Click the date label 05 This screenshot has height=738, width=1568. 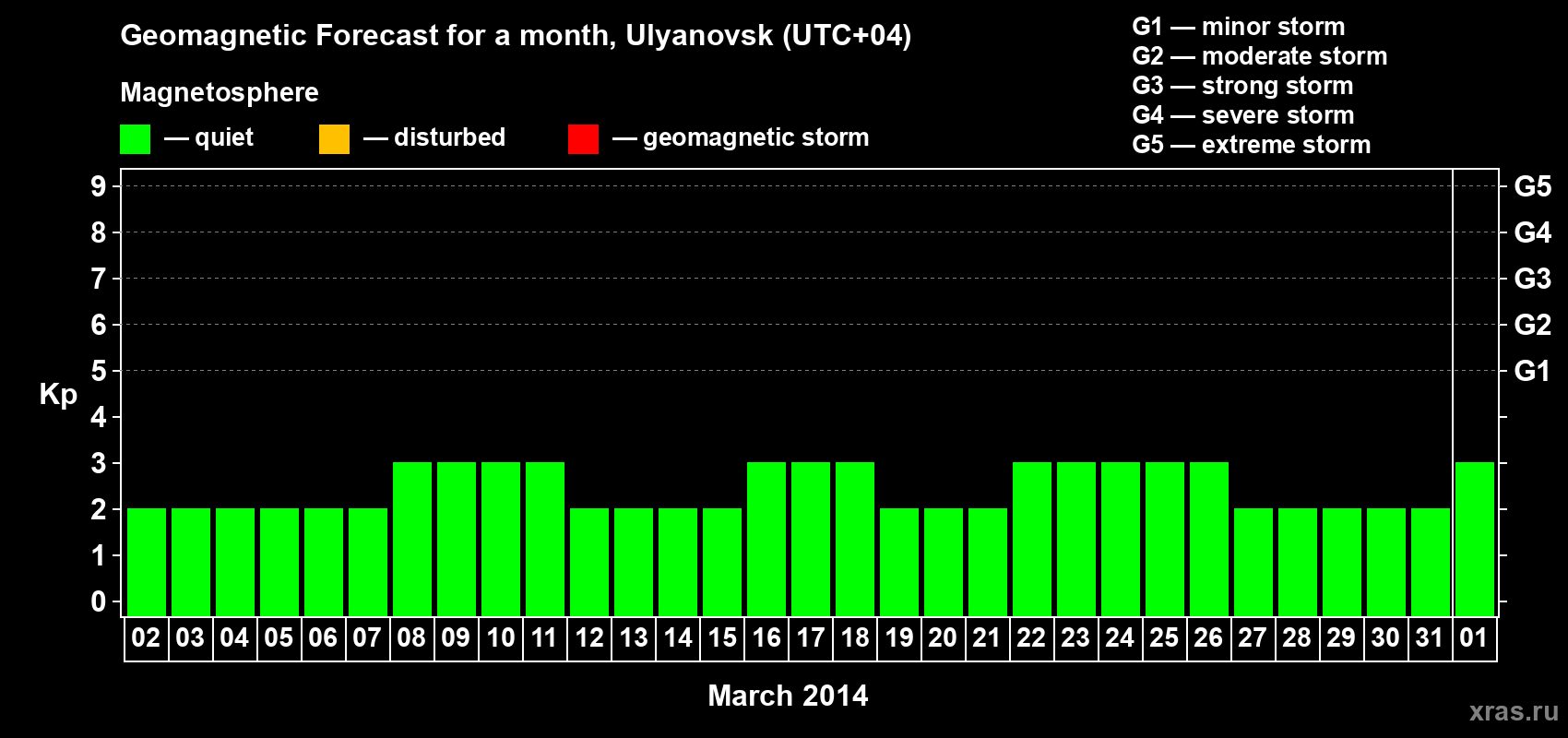(x=279, y=638)
